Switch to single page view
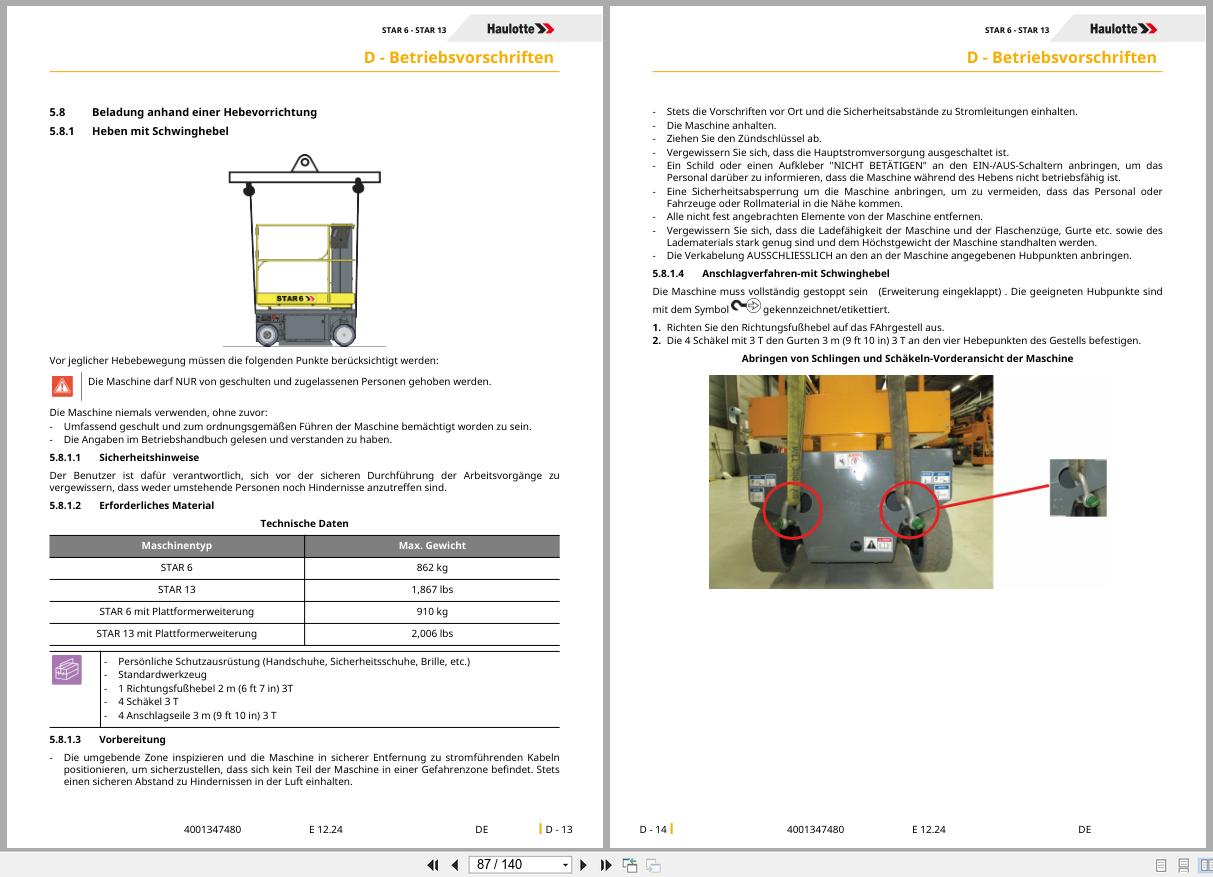Viewport: 1213px width, 877px height. [x=1161, y=865]
